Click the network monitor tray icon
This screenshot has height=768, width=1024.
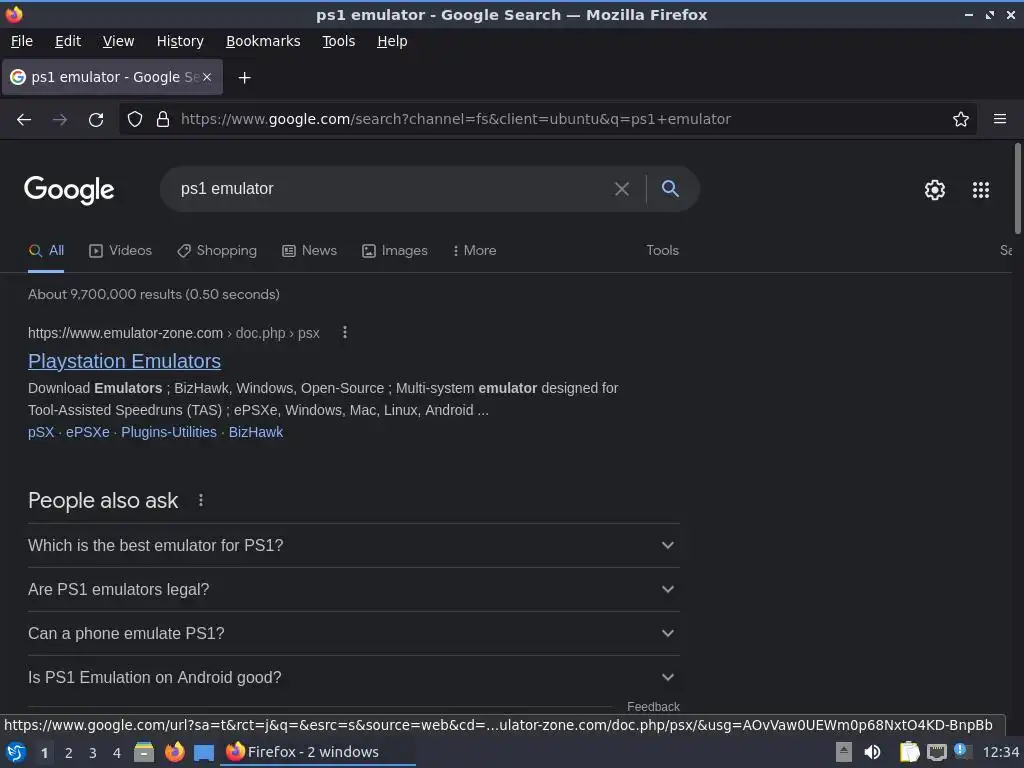(936, 753)
